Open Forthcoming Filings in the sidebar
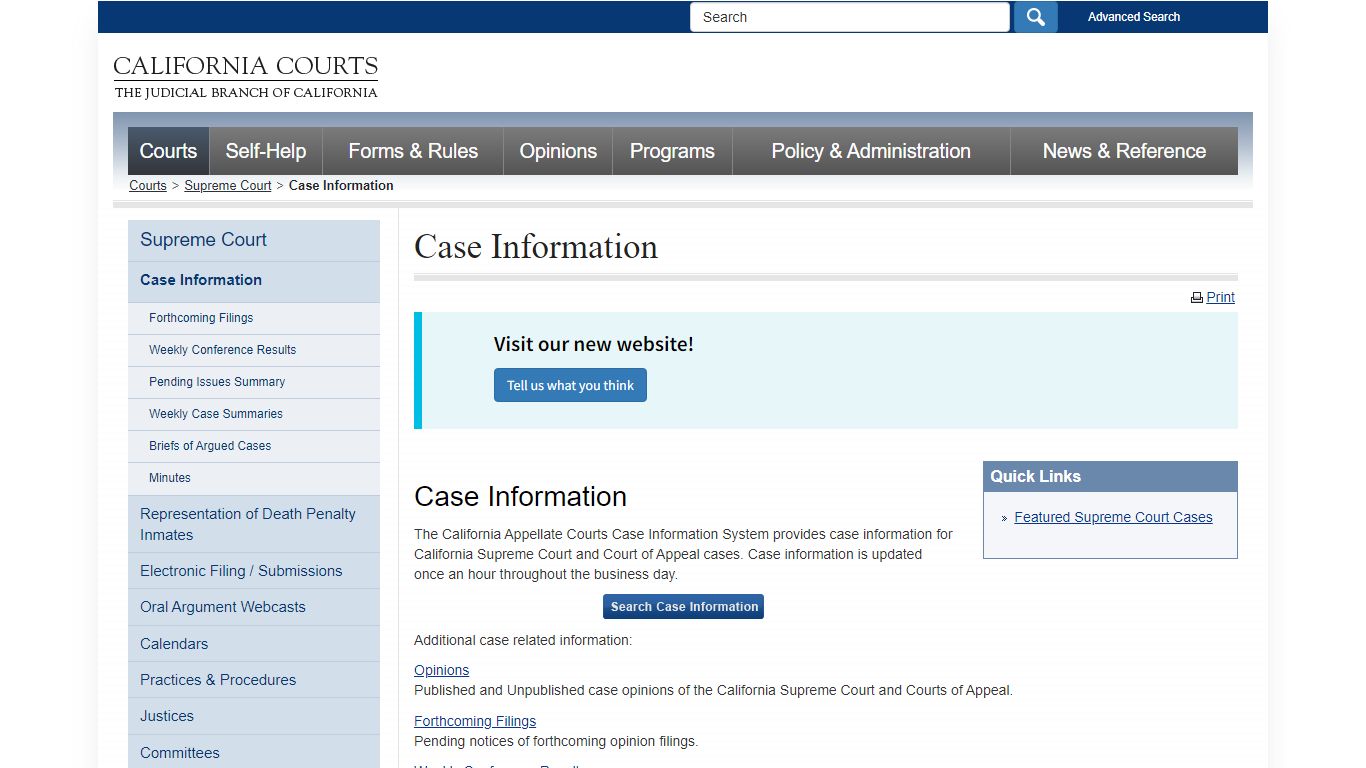The image size is (1366, 768). [x=254, y=318]
